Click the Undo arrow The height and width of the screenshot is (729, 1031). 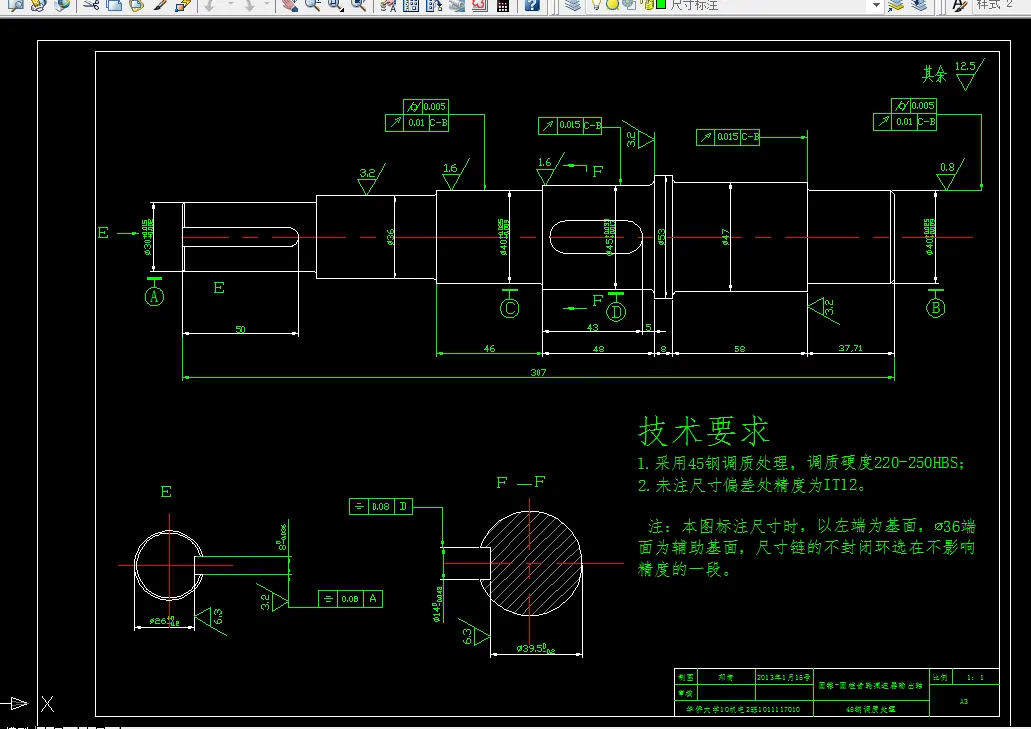[x=210, y=5]
